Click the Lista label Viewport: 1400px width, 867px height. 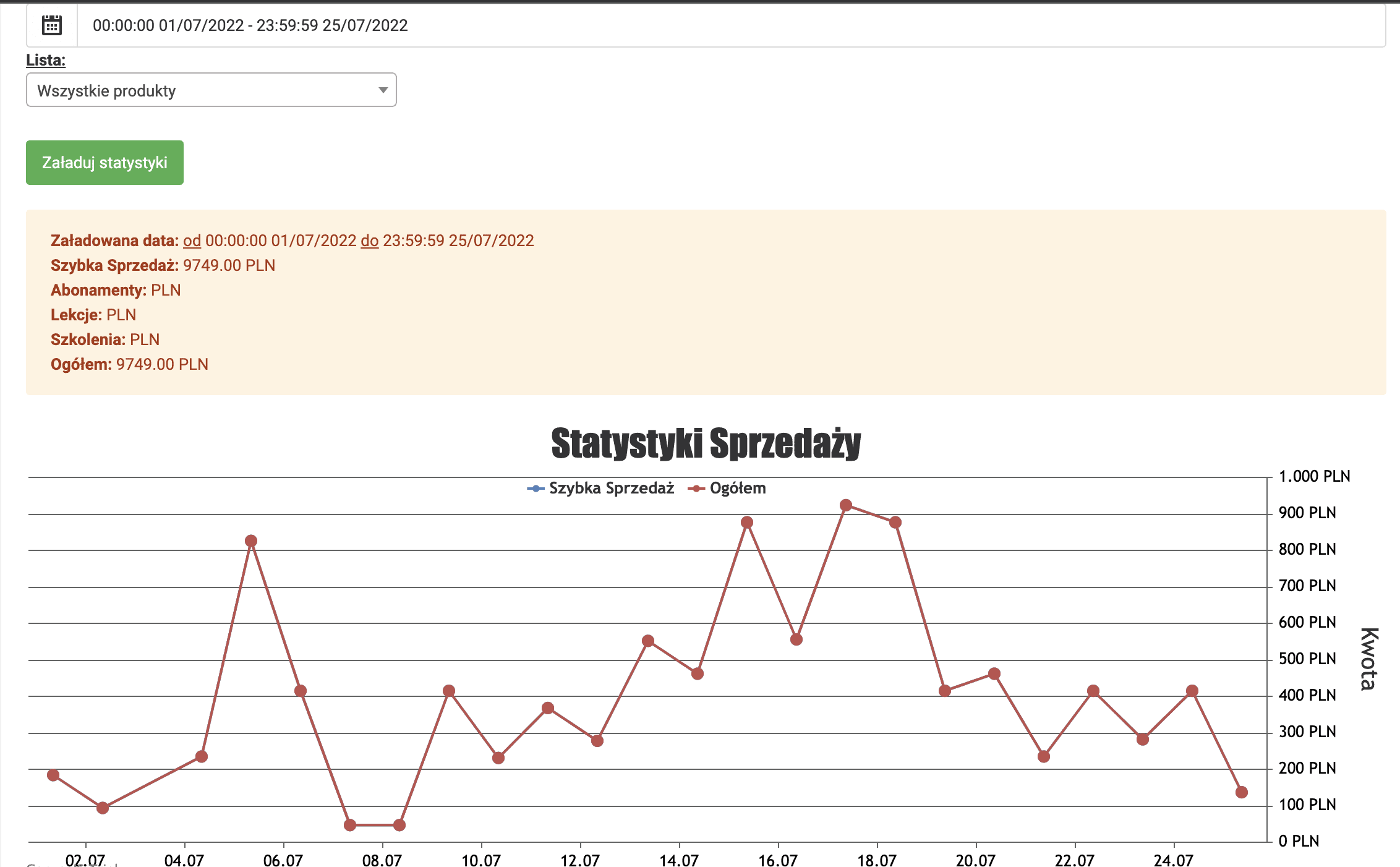click(46, 60)
